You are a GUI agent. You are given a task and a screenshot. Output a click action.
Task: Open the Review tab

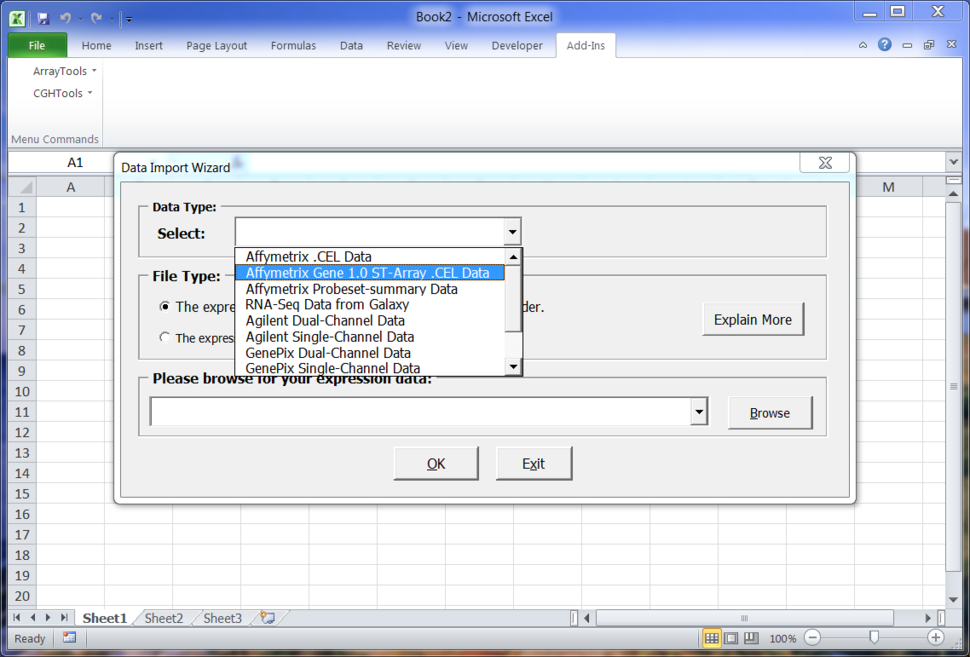point(404,45)
